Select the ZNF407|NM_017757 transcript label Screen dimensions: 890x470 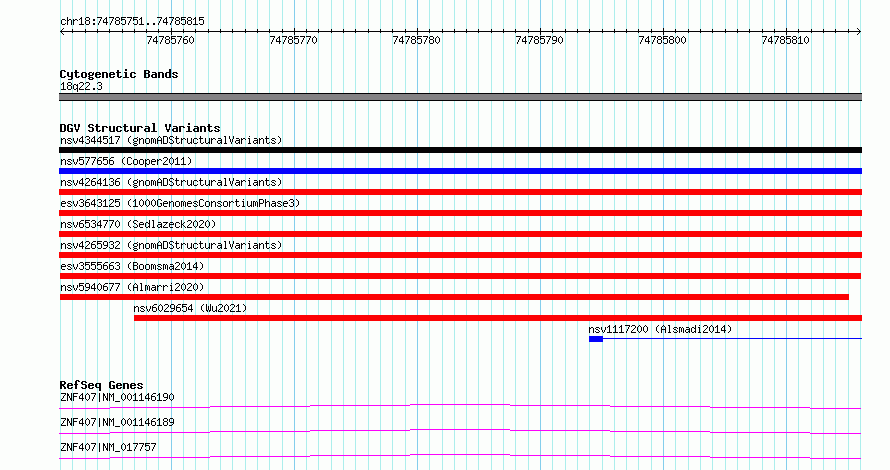pos(108,447)
